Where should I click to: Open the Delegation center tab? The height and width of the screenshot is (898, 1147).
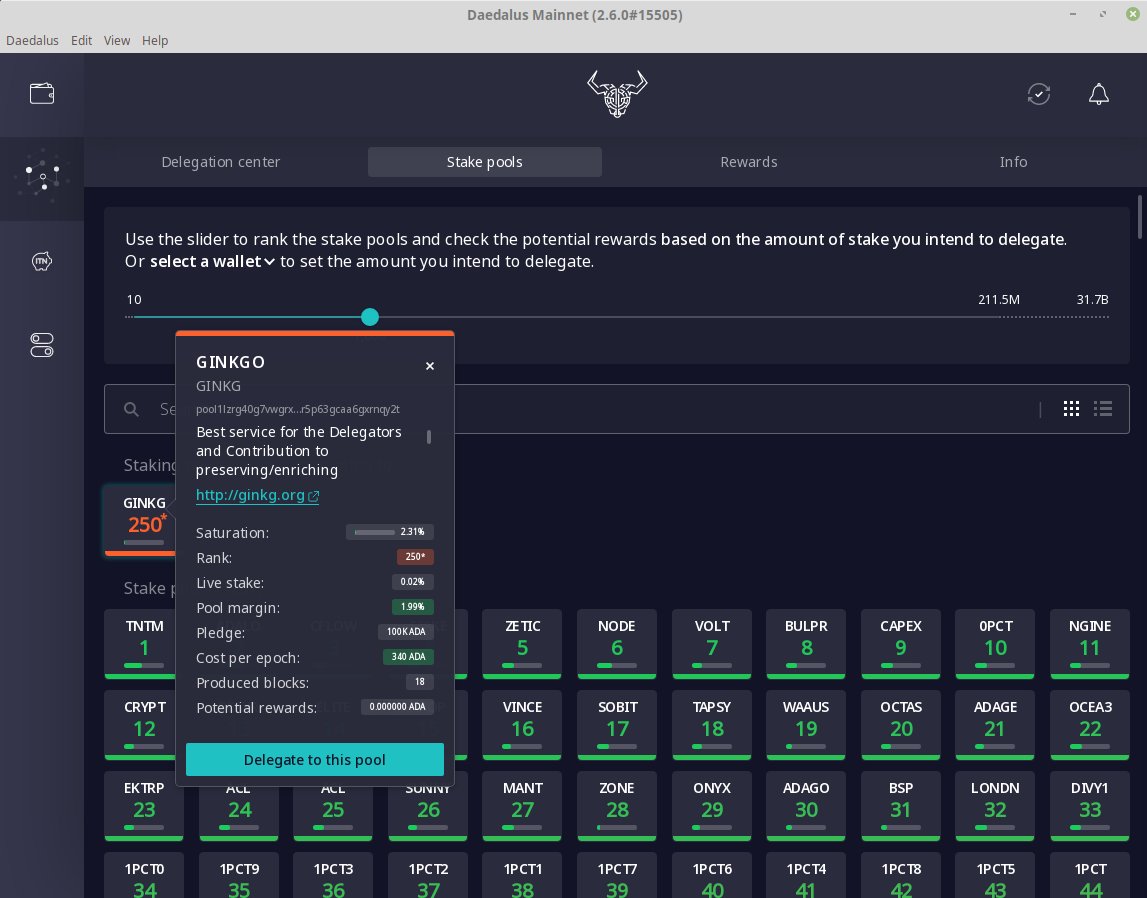[221, 162]
